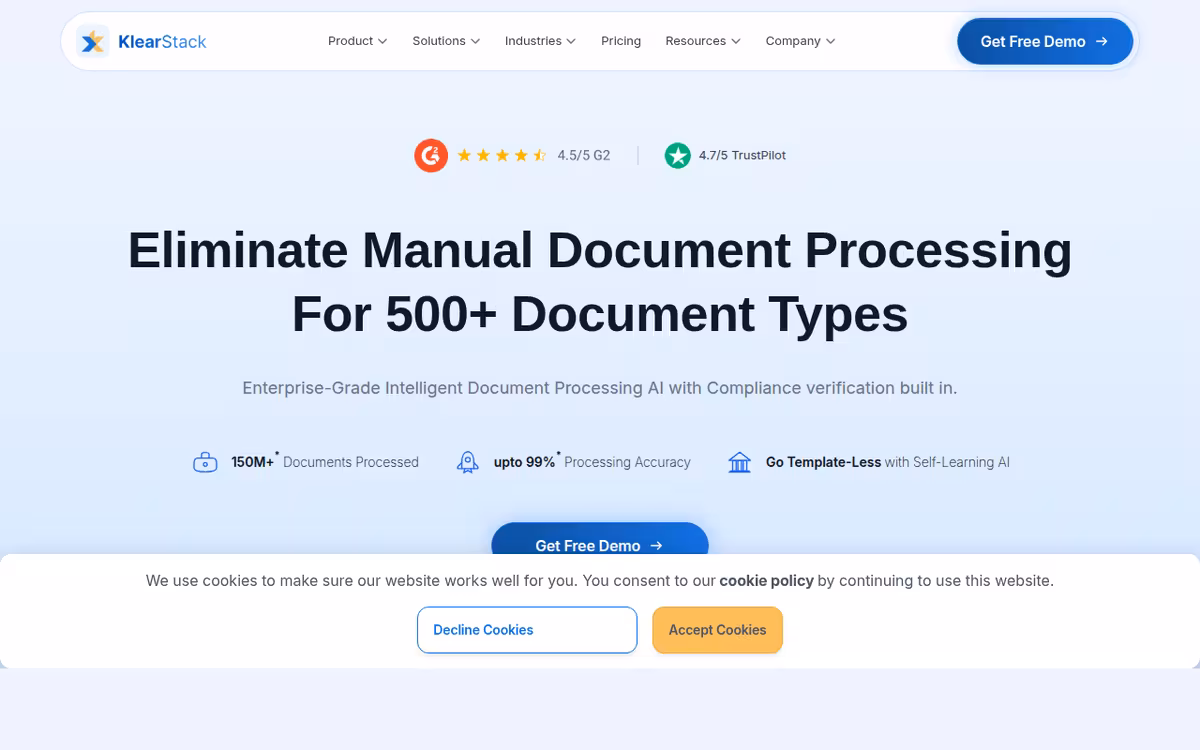Screen dimensions: 1200x750
Task: Click the rocket icon beside upto 99%
Action: (x=468, y=462)
